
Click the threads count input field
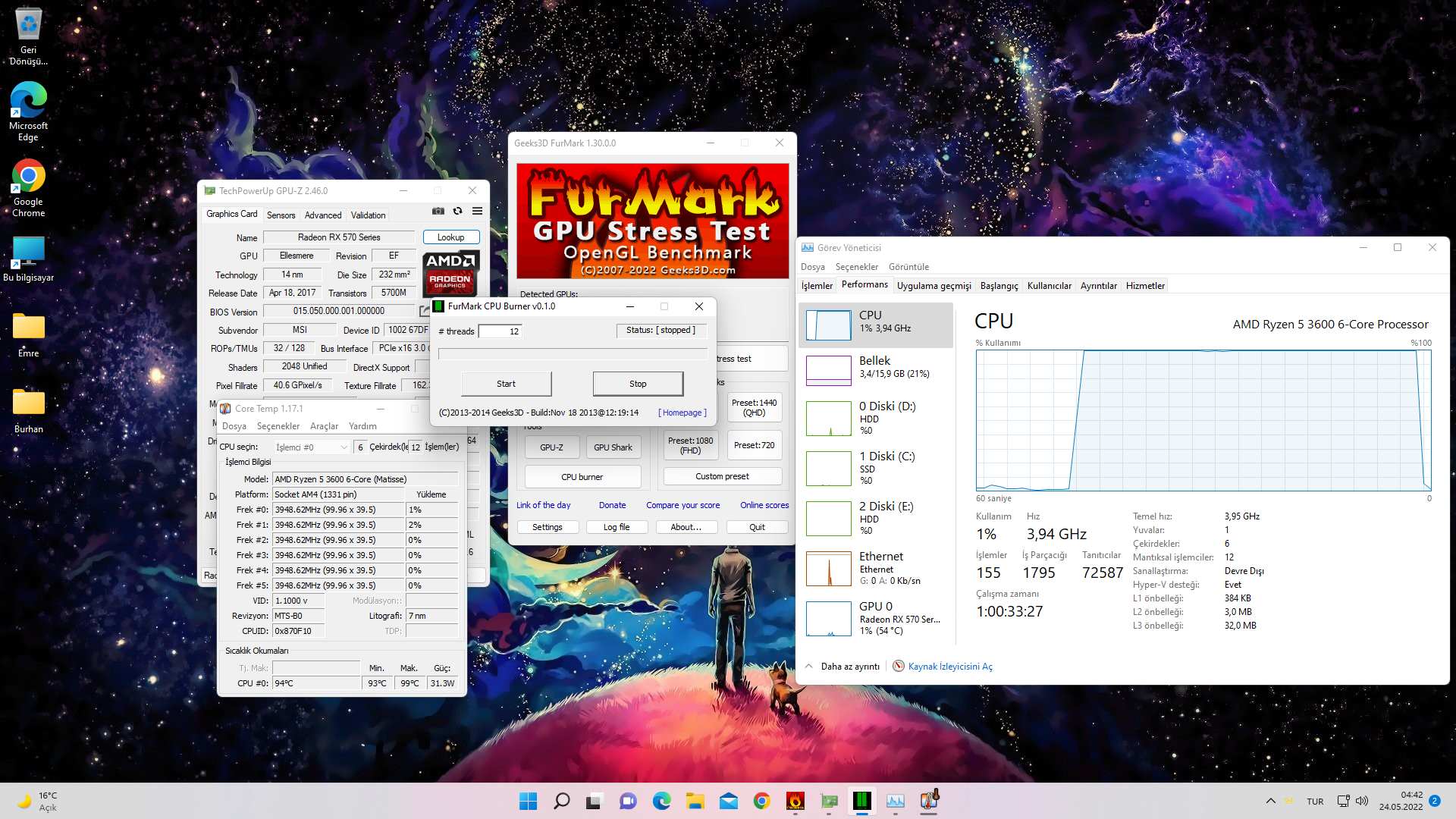(x=500, y=331)
